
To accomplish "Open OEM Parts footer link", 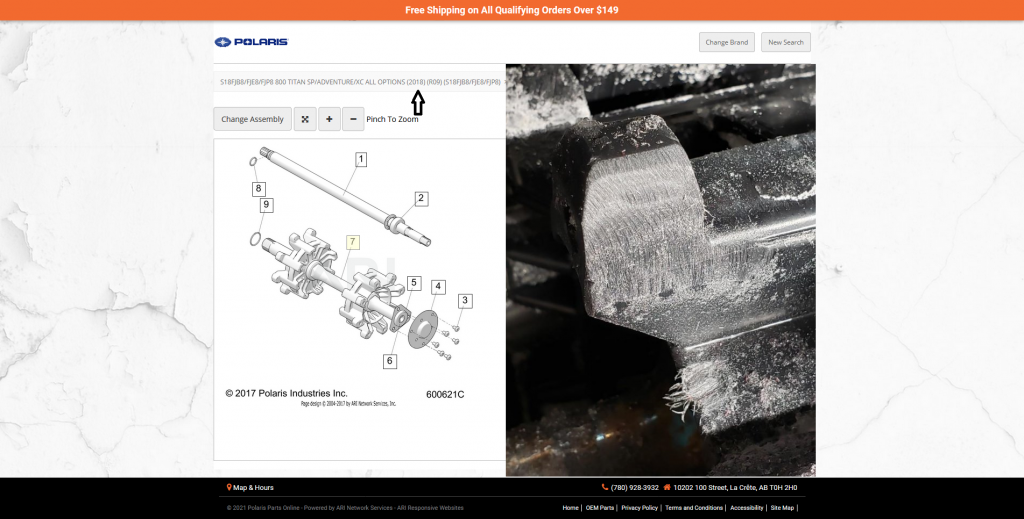I will [x=600, y=508].
